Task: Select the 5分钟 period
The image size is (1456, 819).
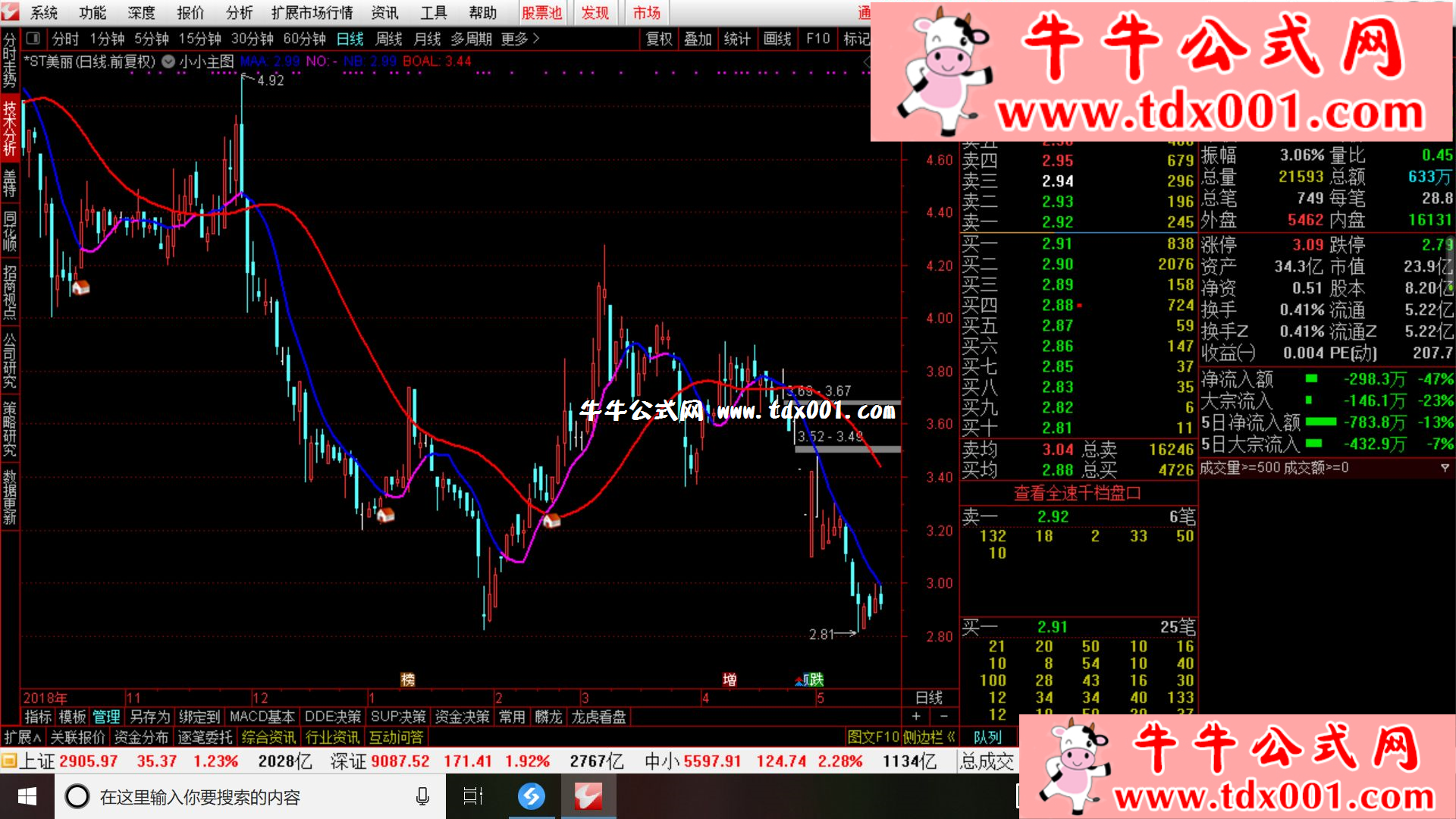Action: [152, 39]
